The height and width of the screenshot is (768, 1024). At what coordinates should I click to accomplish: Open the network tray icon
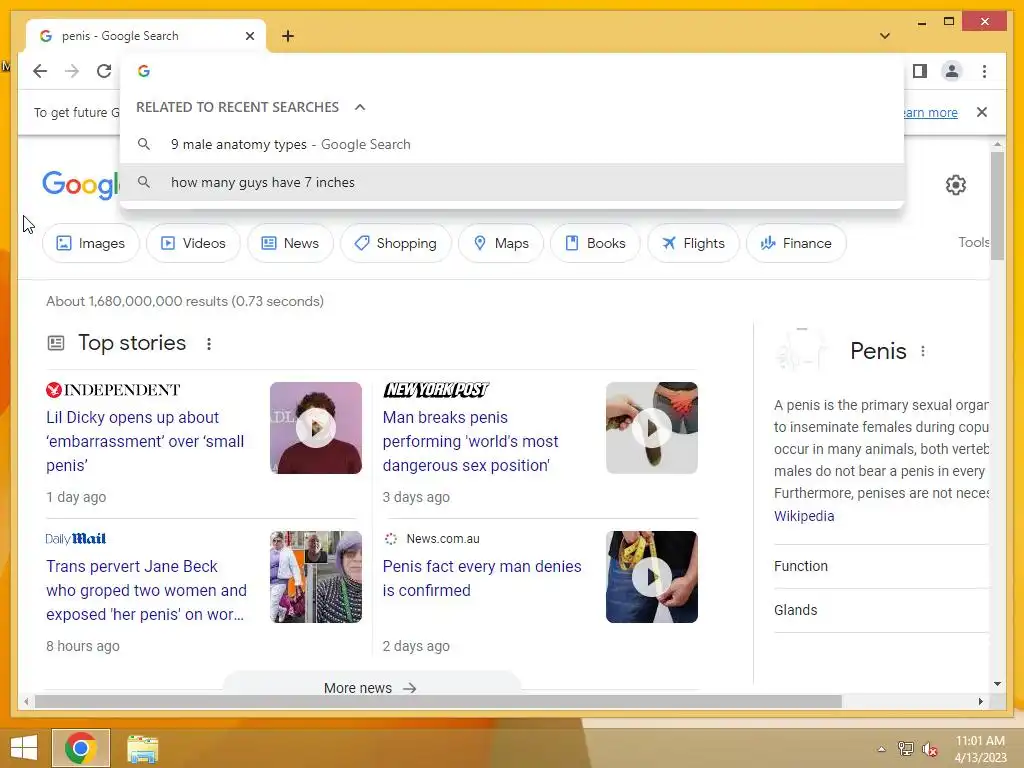pos(906,749)
